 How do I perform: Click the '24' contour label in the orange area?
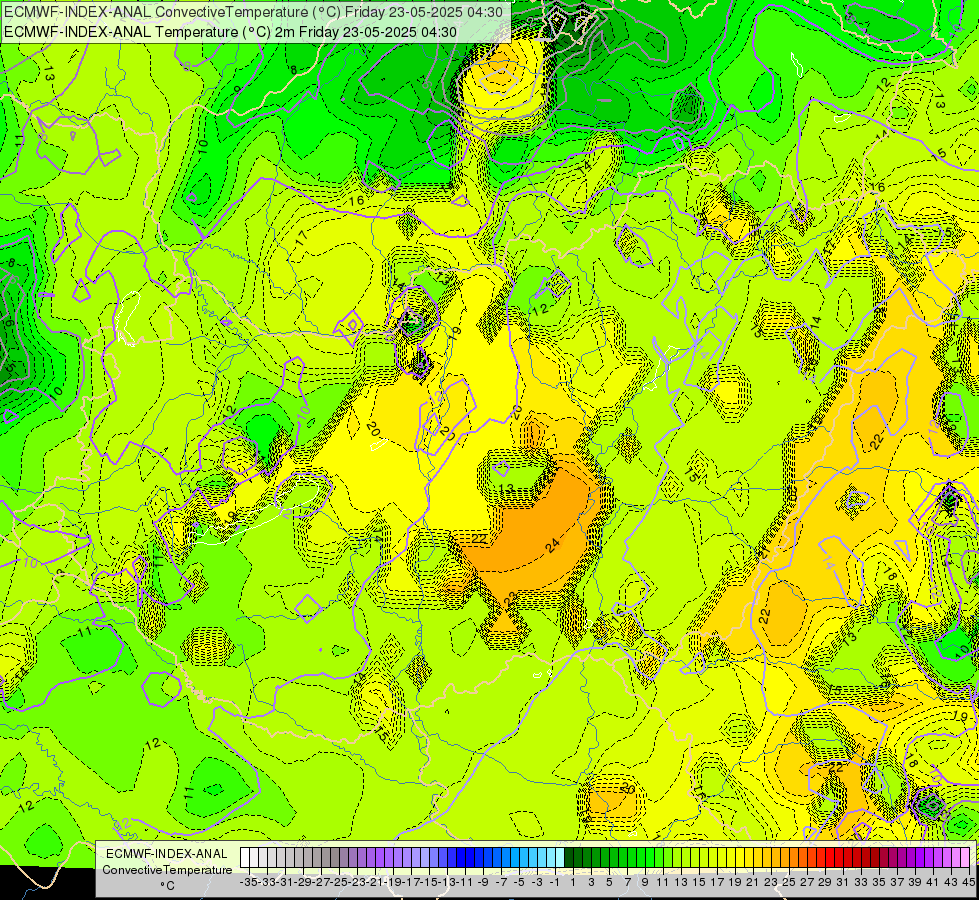(x=553, y=546)
